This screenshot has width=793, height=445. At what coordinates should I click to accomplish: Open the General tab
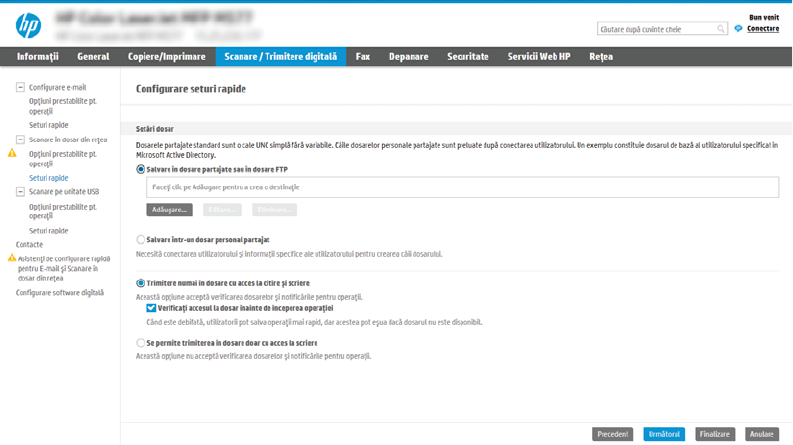[x=93, y=57]
